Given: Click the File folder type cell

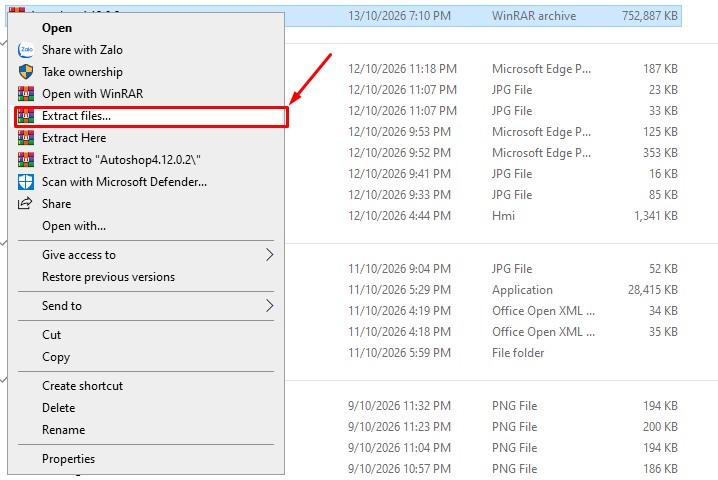Looking at the screenshot, I should (x=518, y=353).
